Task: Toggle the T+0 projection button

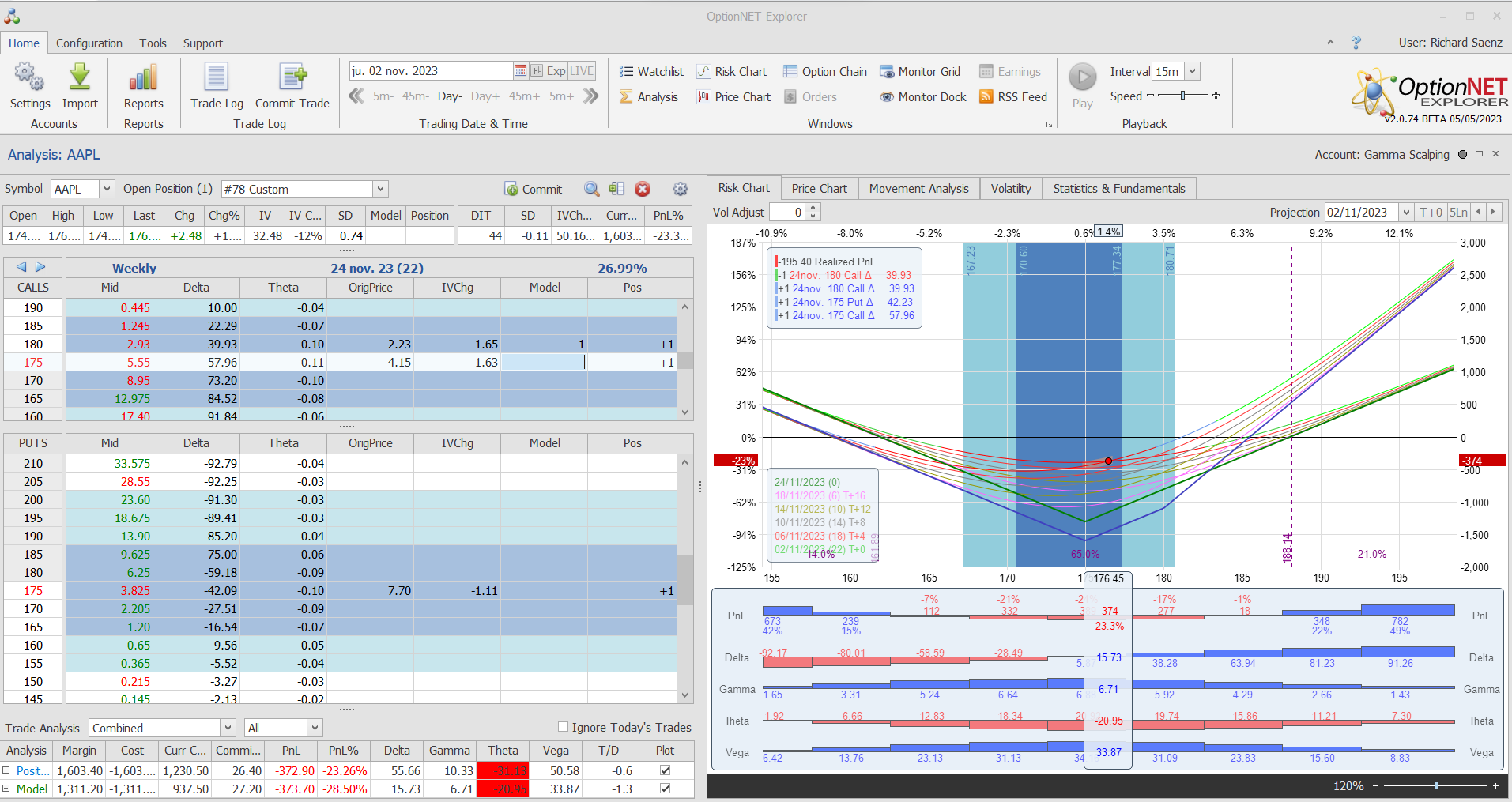Action: (x=1431, y=212)
